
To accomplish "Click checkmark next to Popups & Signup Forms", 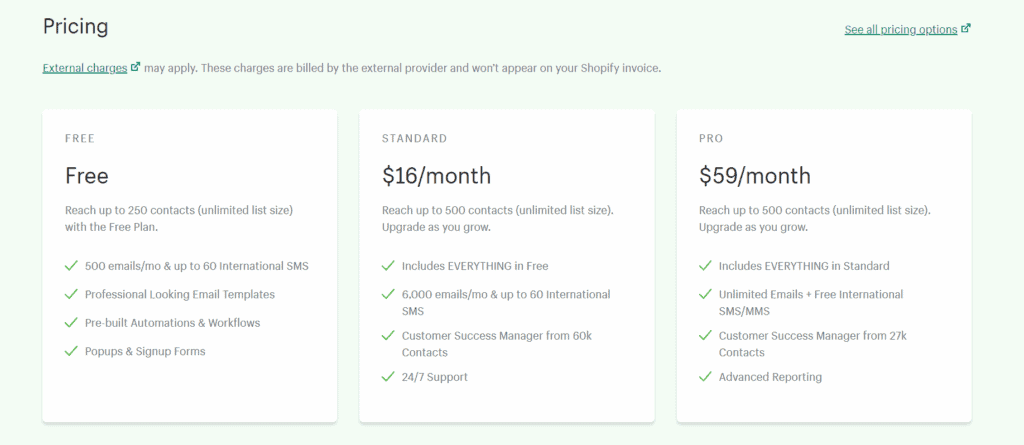I will click(71, 351).
